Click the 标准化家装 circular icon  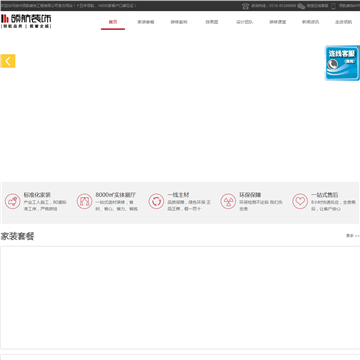tap(13, 202)
